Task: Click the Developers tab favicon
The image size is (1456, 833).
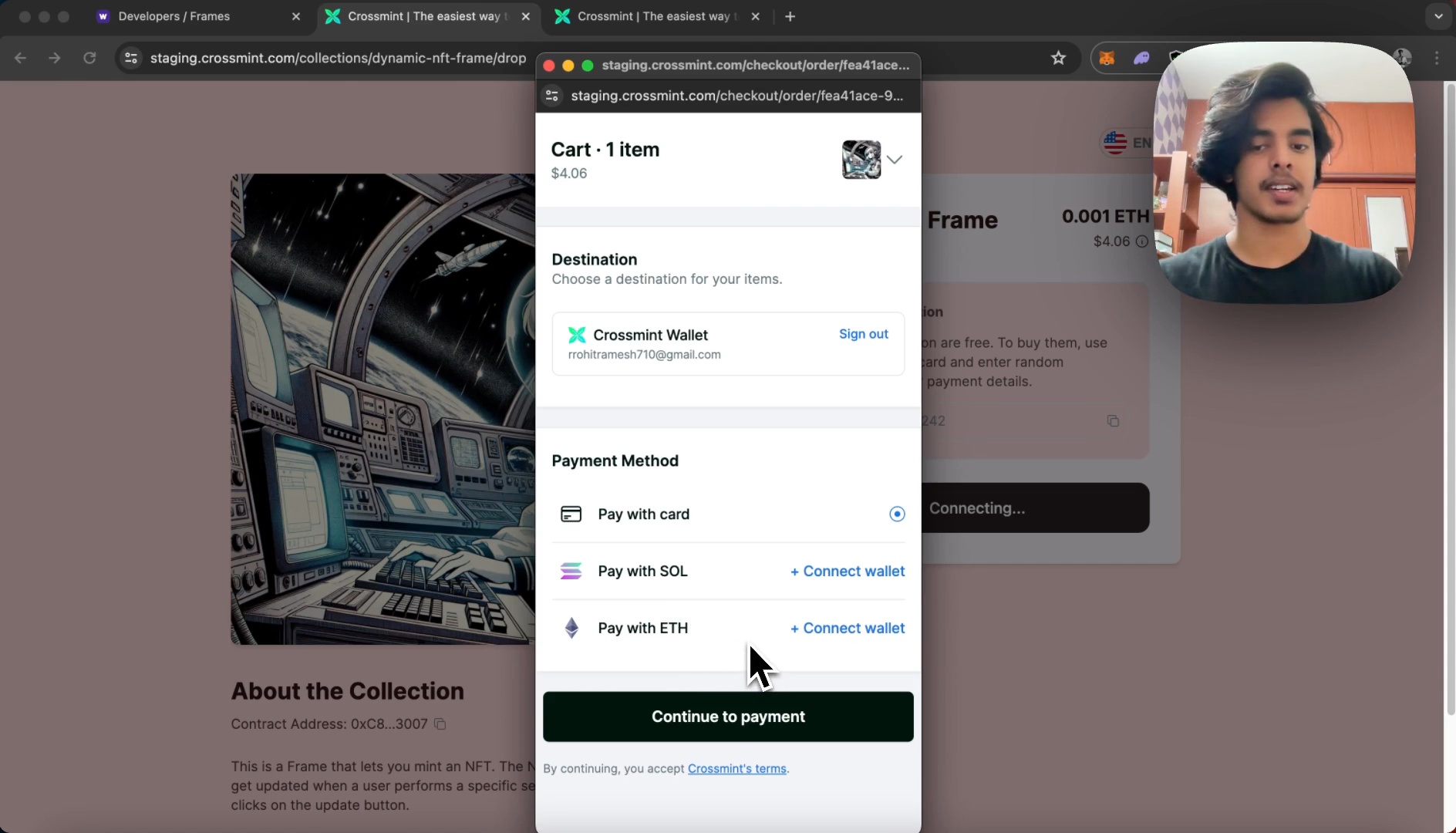Action: click(x=103, y=16)
